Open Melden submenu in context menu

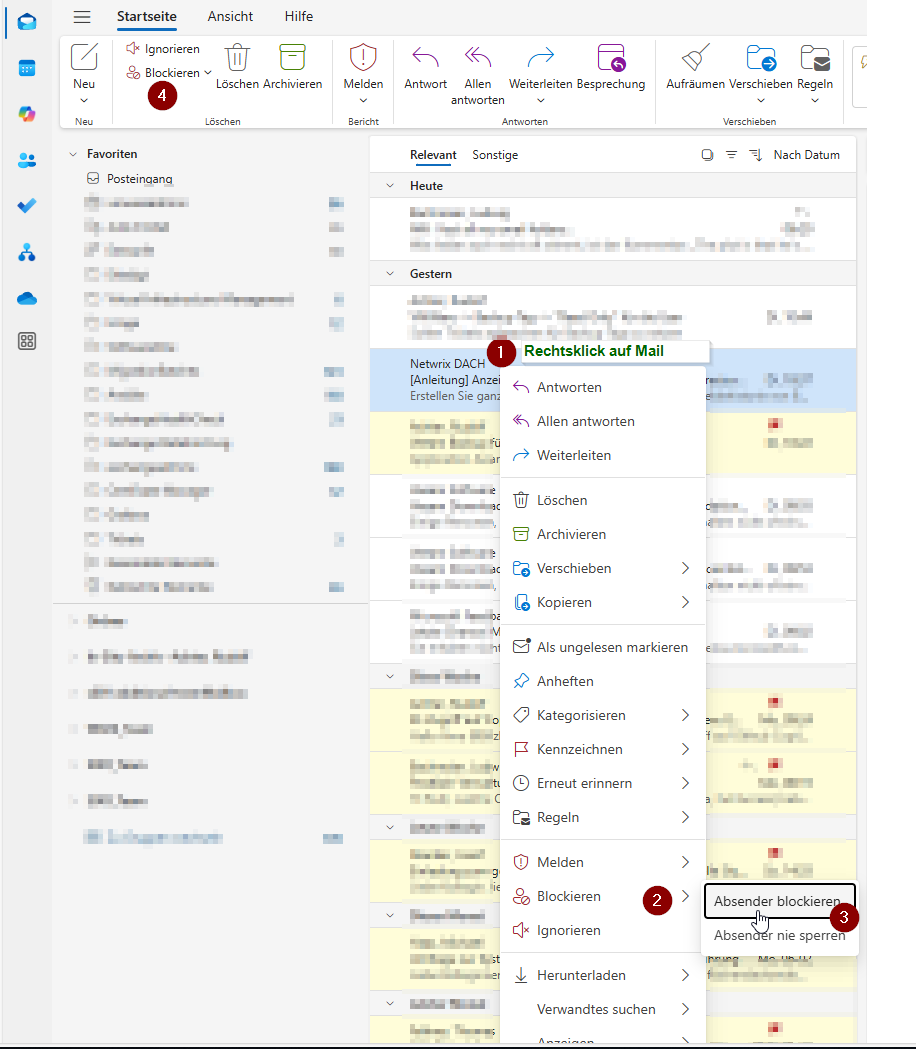[603, 862]
